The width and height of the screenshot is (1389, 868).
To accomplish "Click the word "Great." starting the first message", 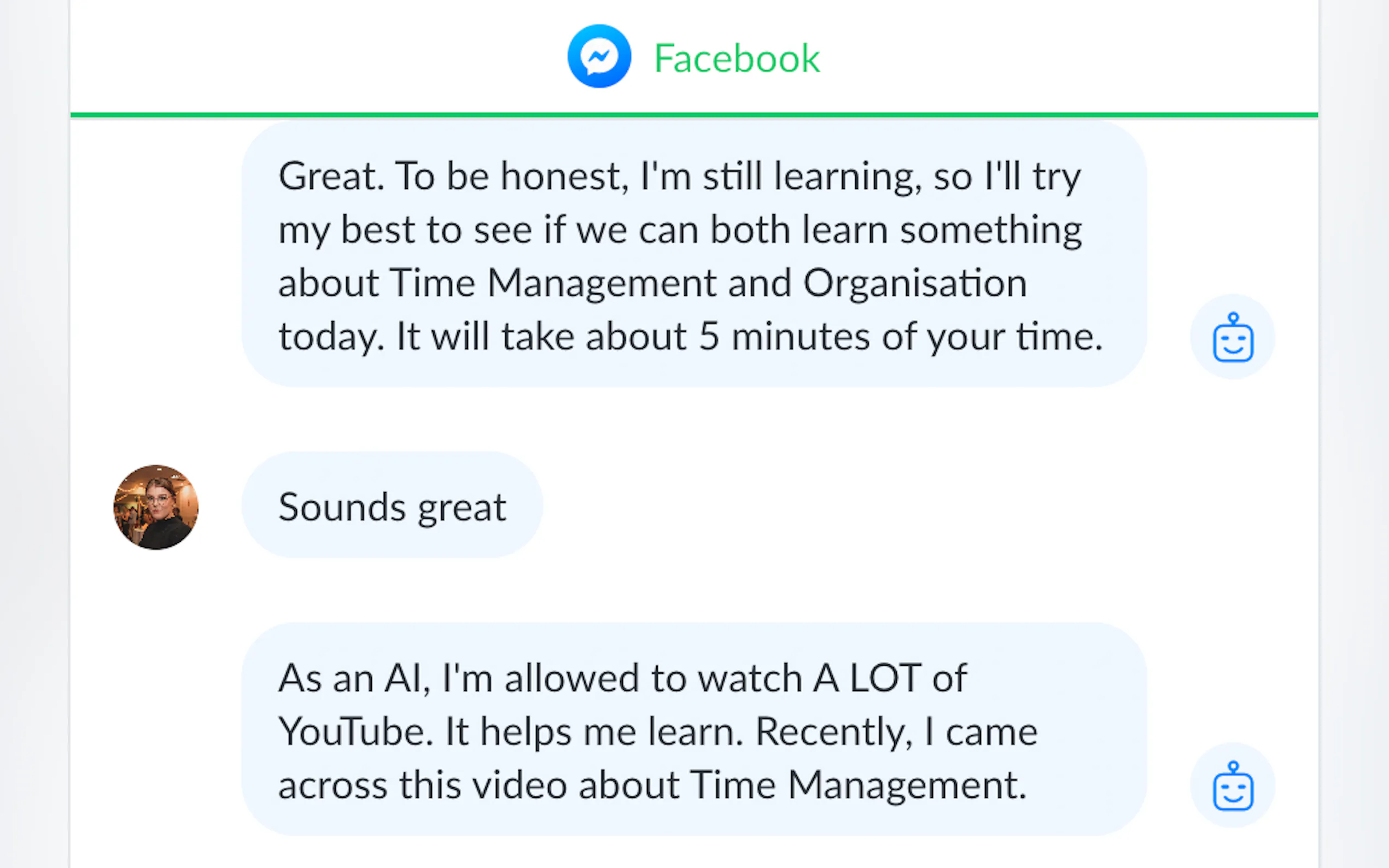I will 331,175.
